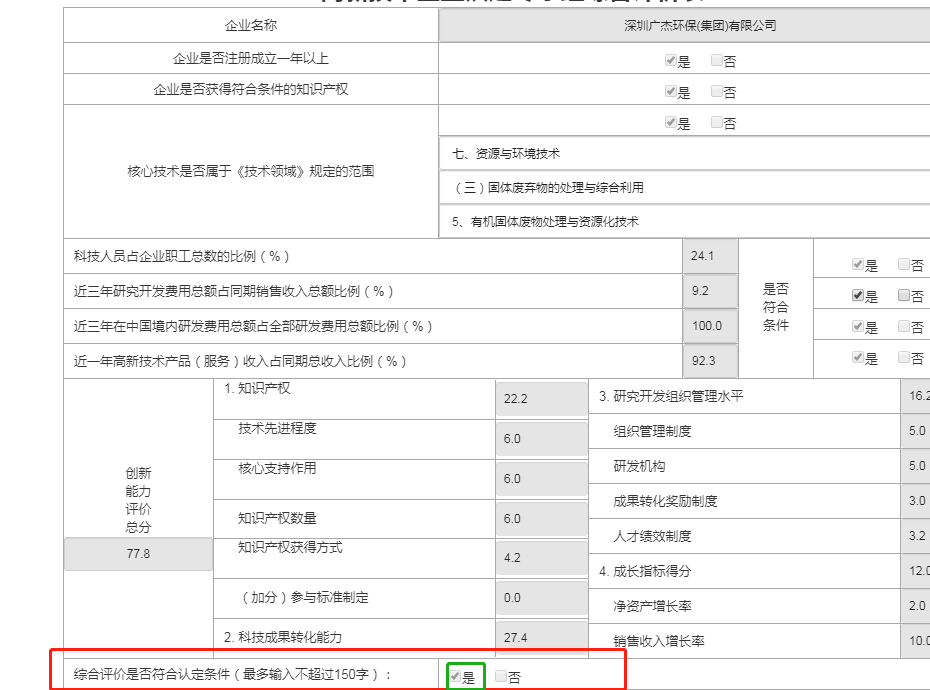Click the 创新能力评价总分 77.8 cell
This screenshot has height=690, width=930.
138,555
